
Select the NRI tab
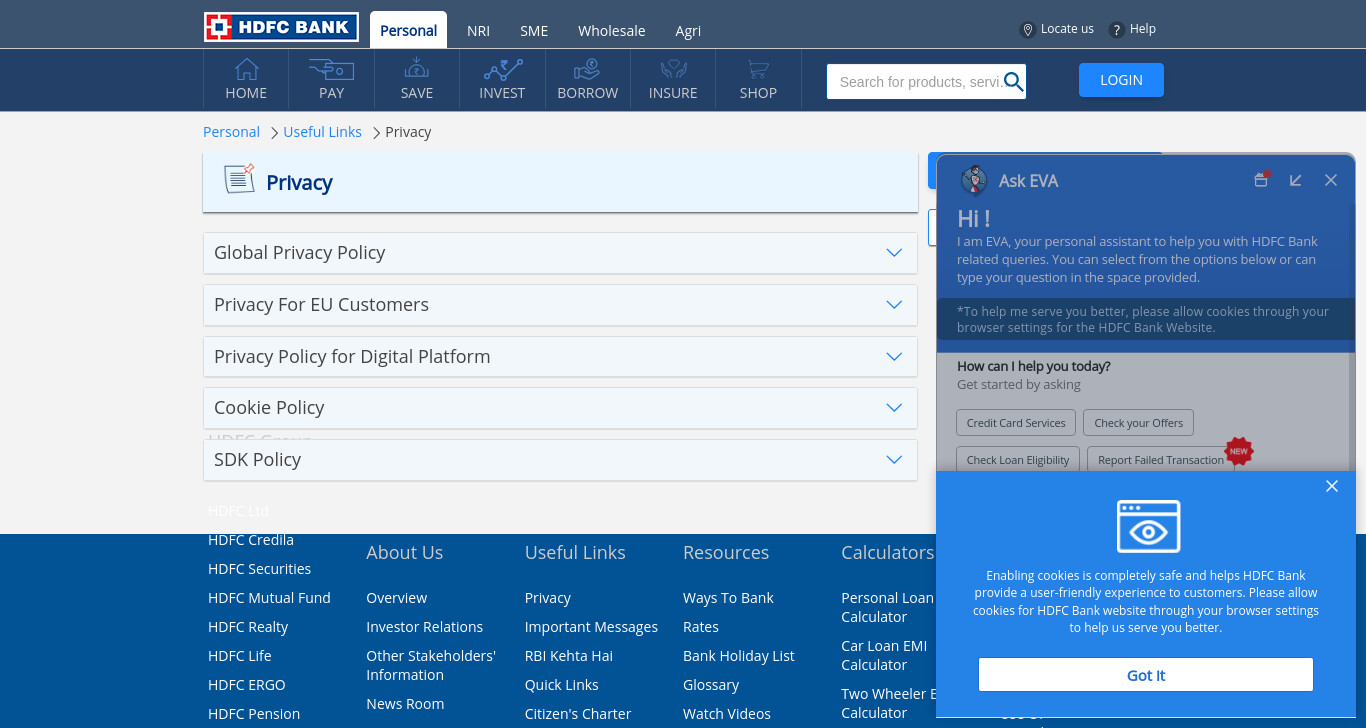478,31
